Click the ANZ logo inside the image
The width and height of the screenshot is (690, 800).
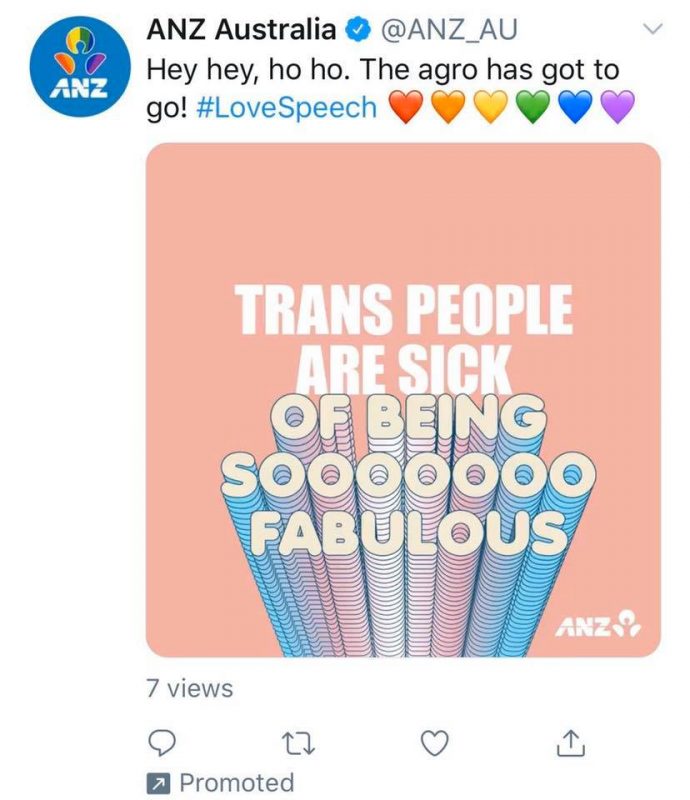[x=598, y=626]
